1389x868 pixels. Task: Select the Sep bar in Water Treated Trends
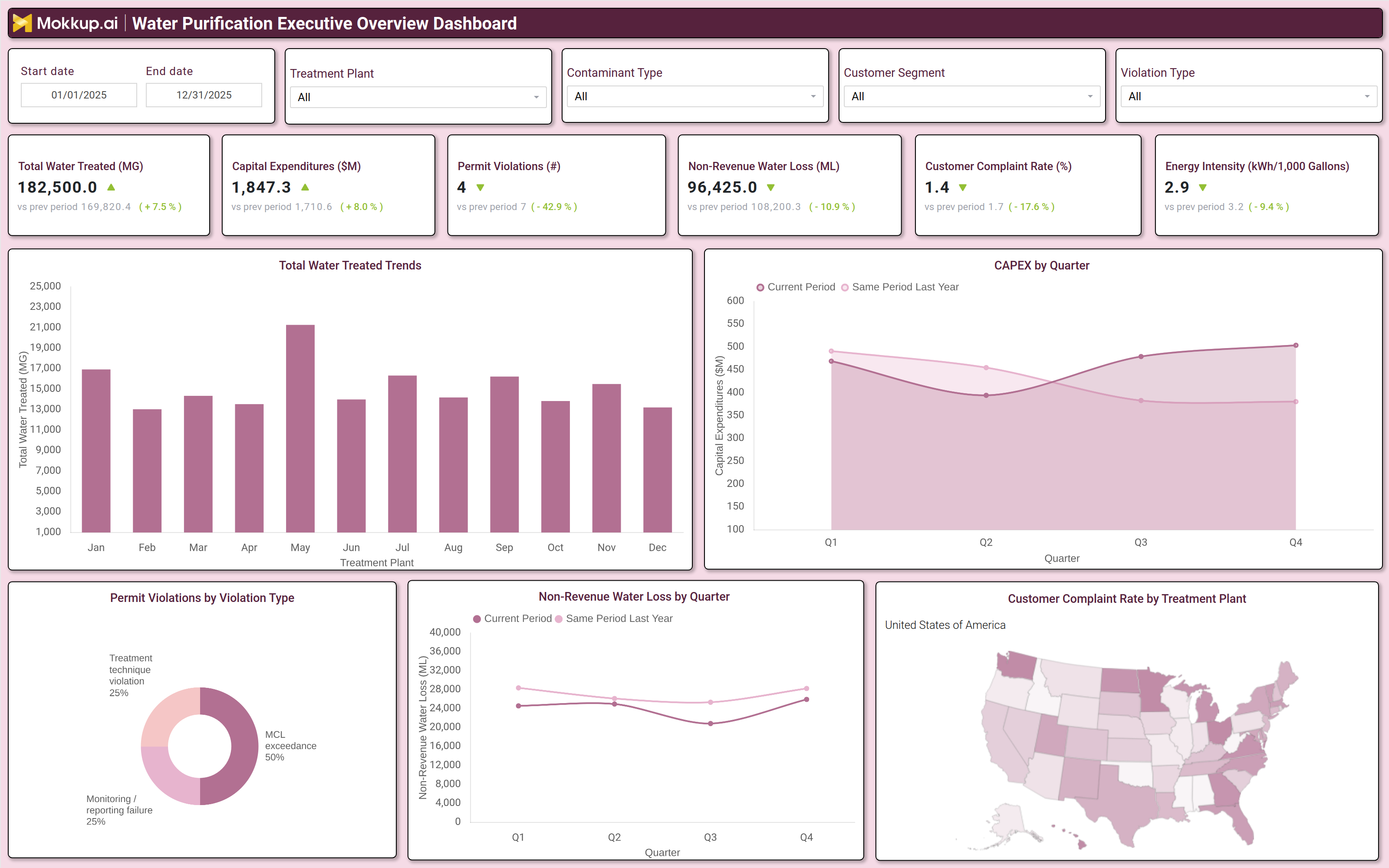tap(504, 455)
